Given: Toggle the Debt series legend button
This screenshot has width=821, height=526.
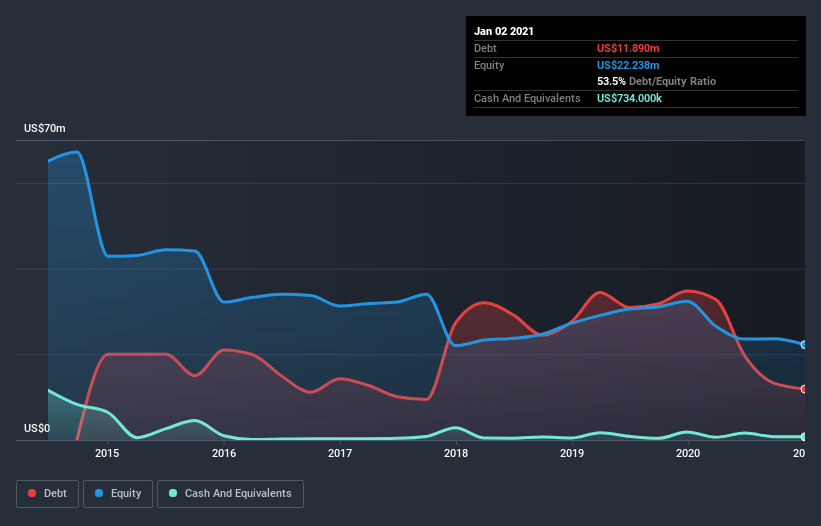Looking at the screenshot, I should pos(47,494).
